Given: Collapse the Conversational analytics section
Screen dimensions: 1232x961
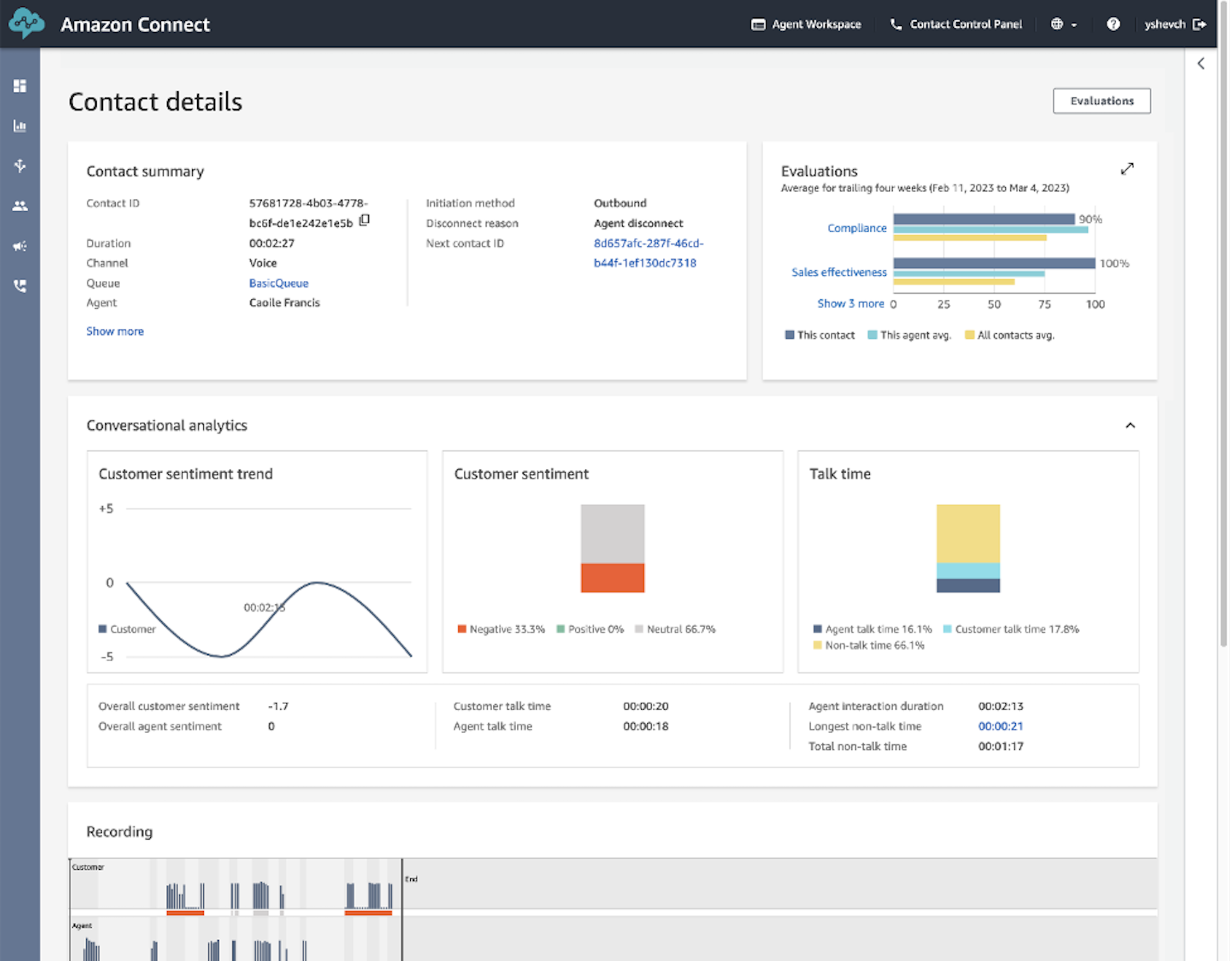Looking at the screenshot, I should 1130,425.
